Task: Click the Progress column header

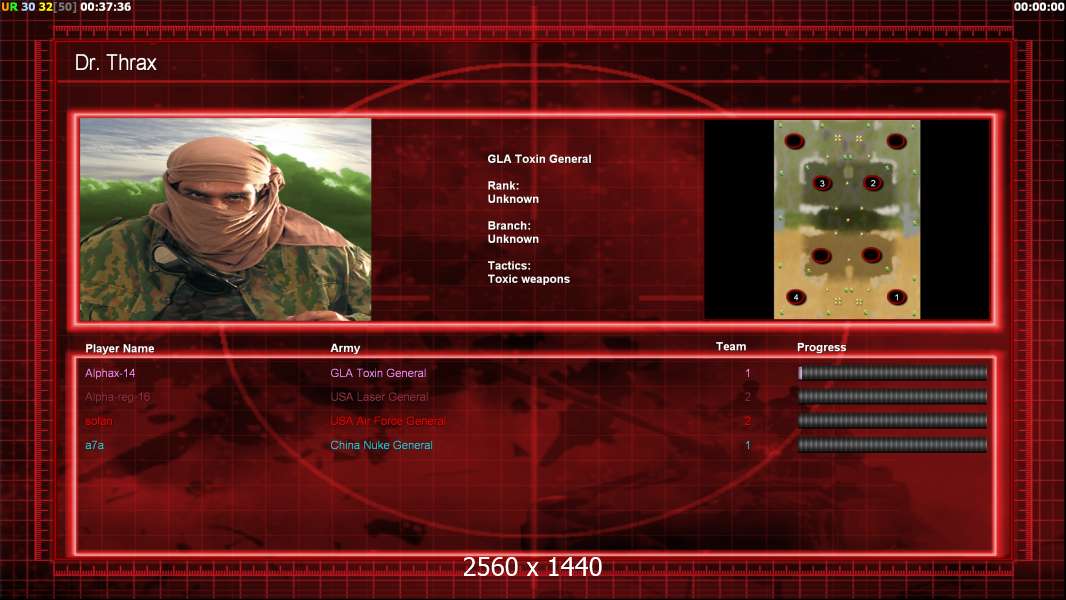Action: coord(821,347)
